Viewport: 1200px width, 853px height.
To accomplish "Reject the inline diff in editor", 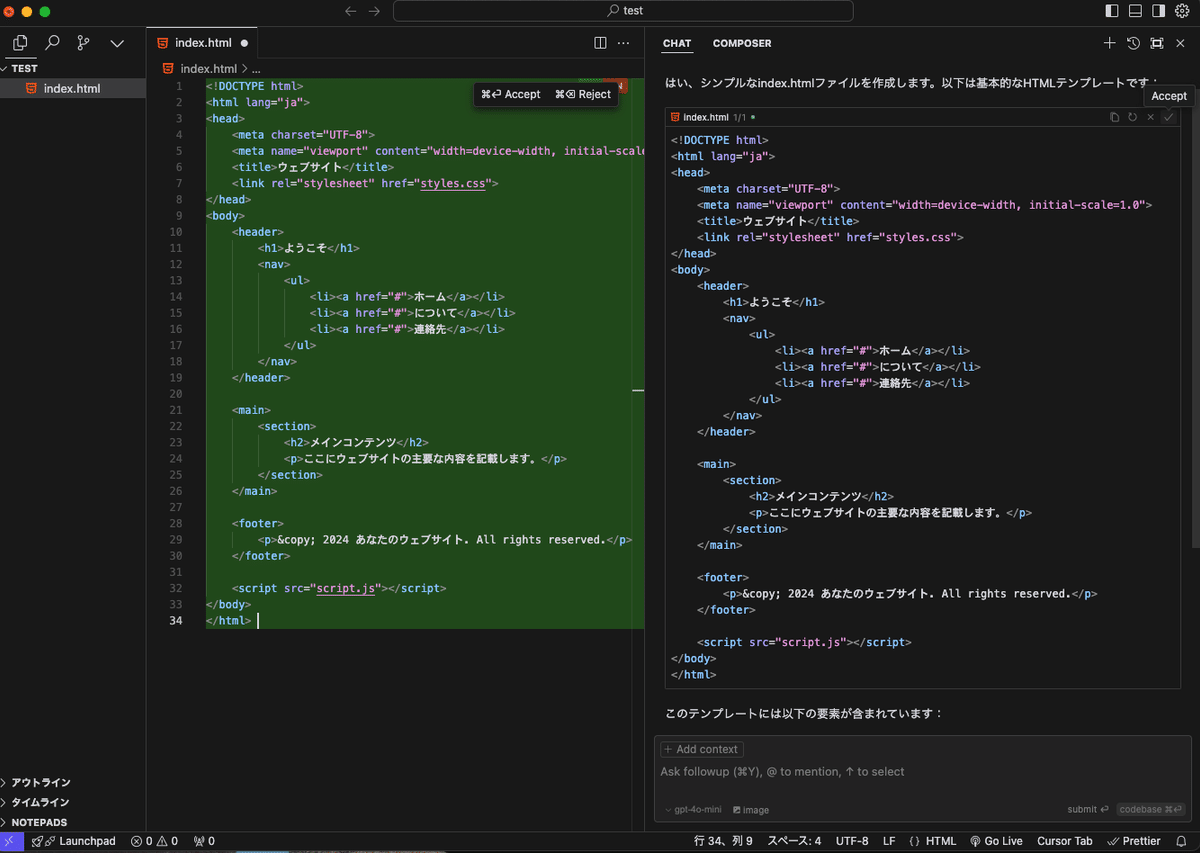I will [x=583, y=94].
